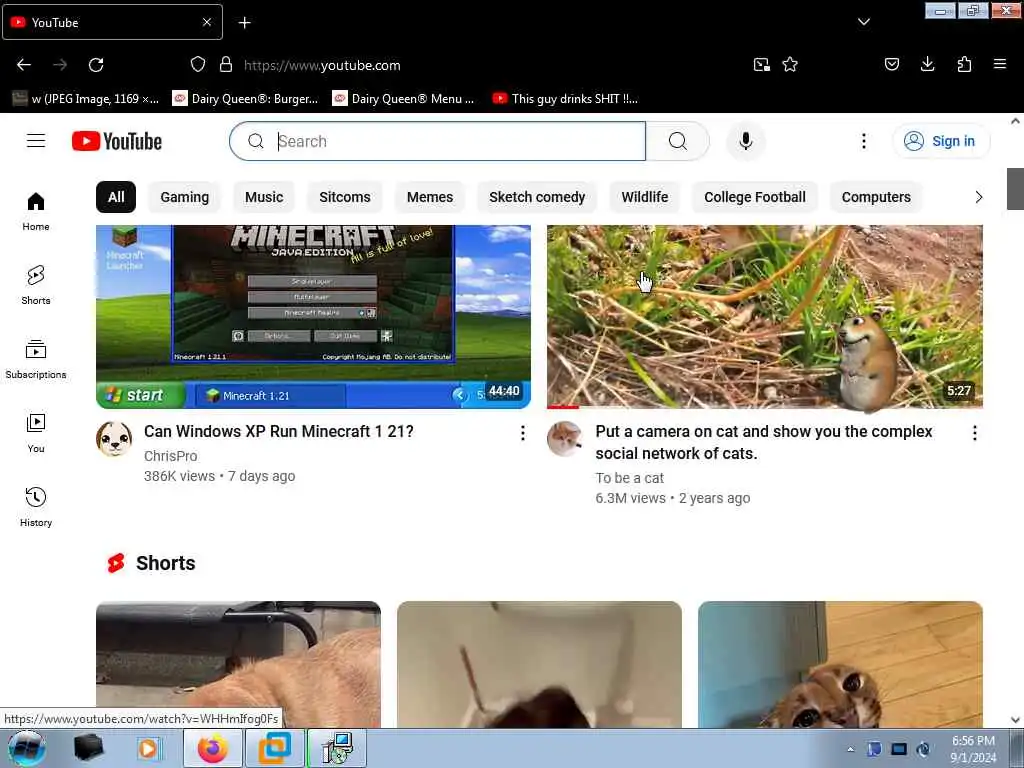The height and width of the screenshot is (768, 1024).
Task: Click the search magnifier button
Action: pos(677,141)
